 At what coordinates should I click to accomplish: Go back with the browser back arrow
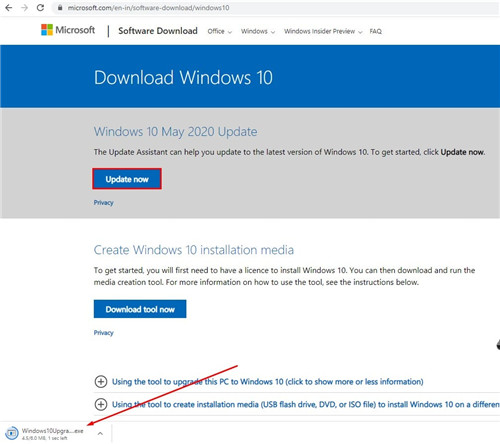tap(9, 8)
